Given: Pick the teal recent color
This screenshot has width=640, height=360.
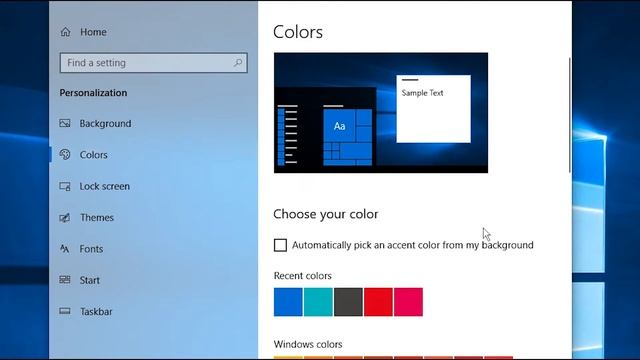Looking at the screenshot, I should 318,302.
